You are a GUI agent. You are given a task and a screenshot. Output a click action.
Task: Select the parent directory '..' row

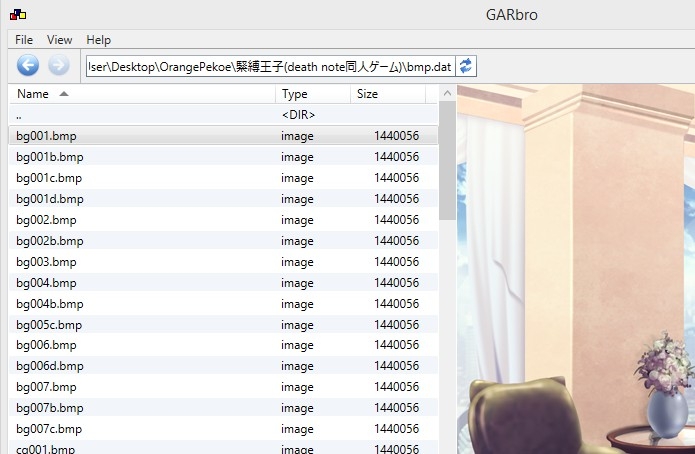[223, 115]
